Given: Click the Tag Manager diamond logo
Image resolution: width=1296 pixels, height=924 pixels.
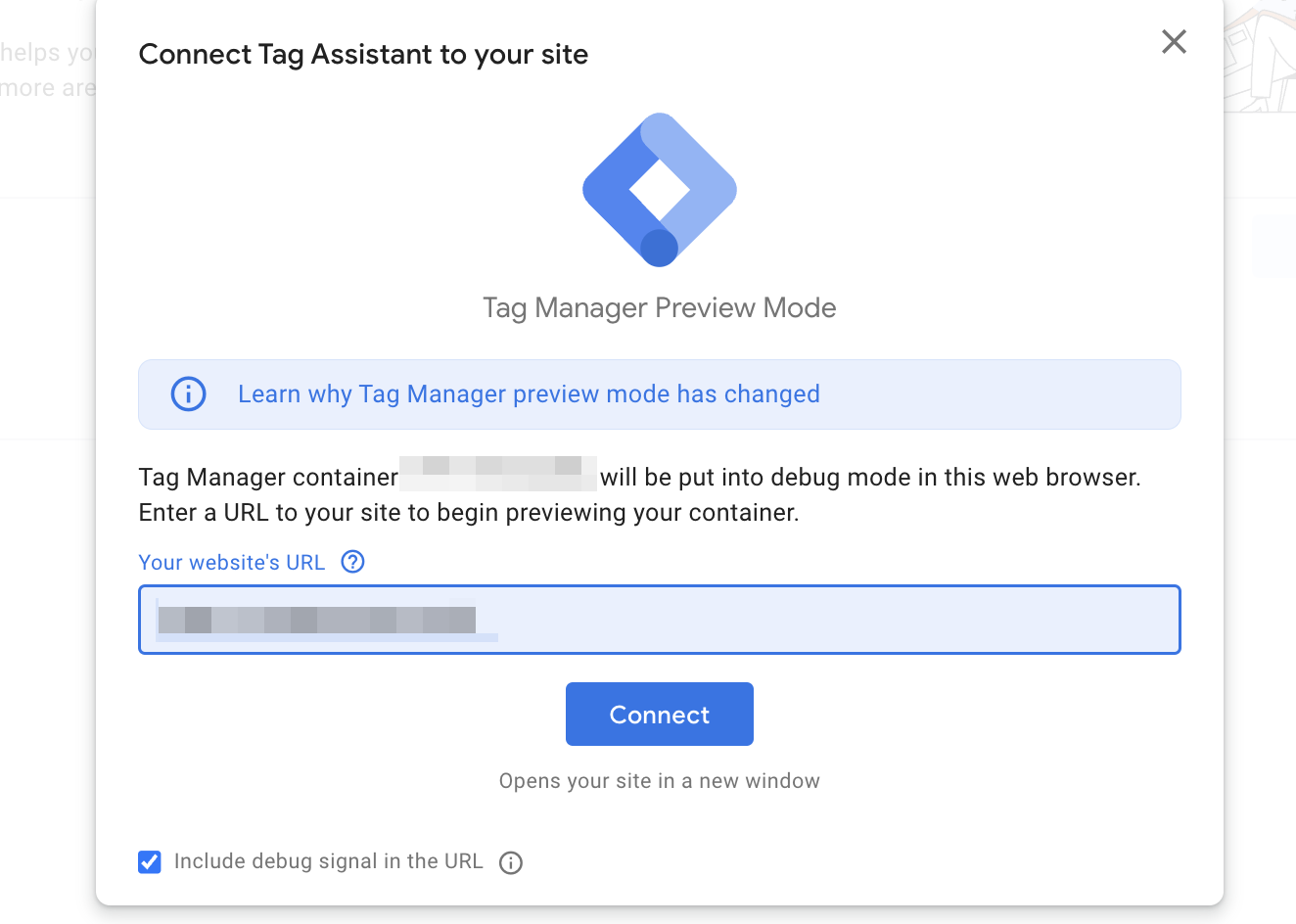Looking at the screenshot, I should (660, 189).
